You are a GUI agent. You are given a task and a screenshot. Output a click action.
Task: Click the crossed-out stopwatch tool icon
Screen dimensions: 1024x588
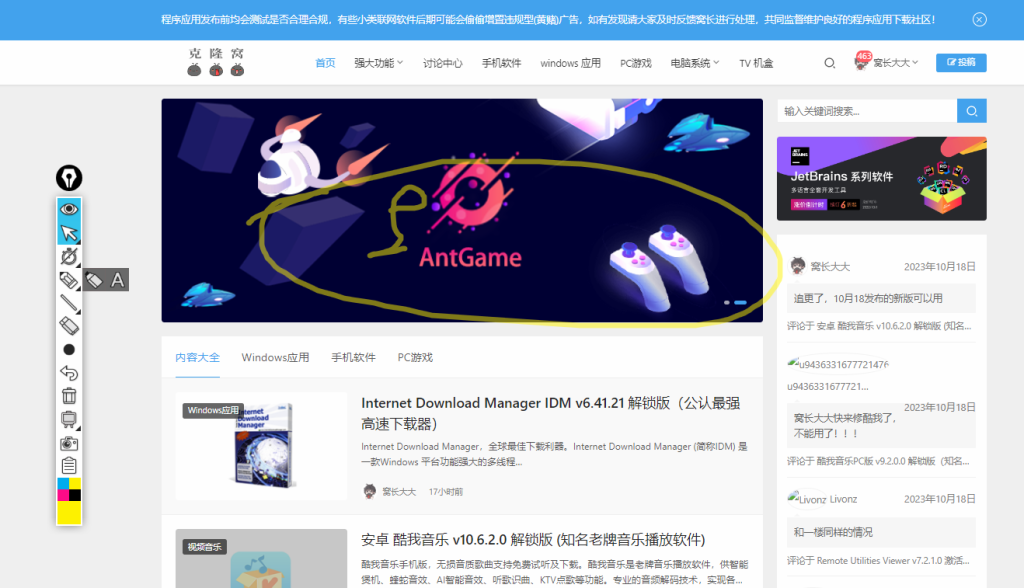point(69,256)
